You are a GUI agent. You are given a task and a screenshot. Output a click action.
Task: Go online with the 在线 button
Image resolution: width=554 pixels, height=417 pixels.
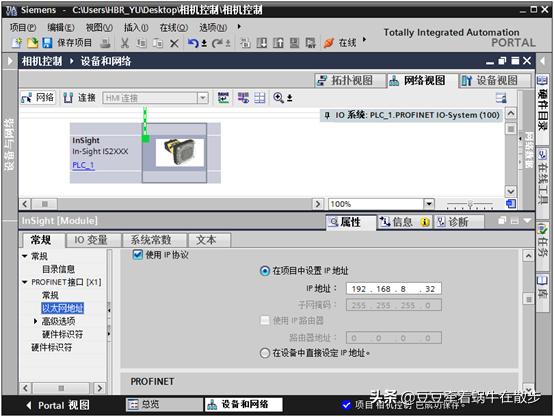pyautogui.click(x=340, y=43)
